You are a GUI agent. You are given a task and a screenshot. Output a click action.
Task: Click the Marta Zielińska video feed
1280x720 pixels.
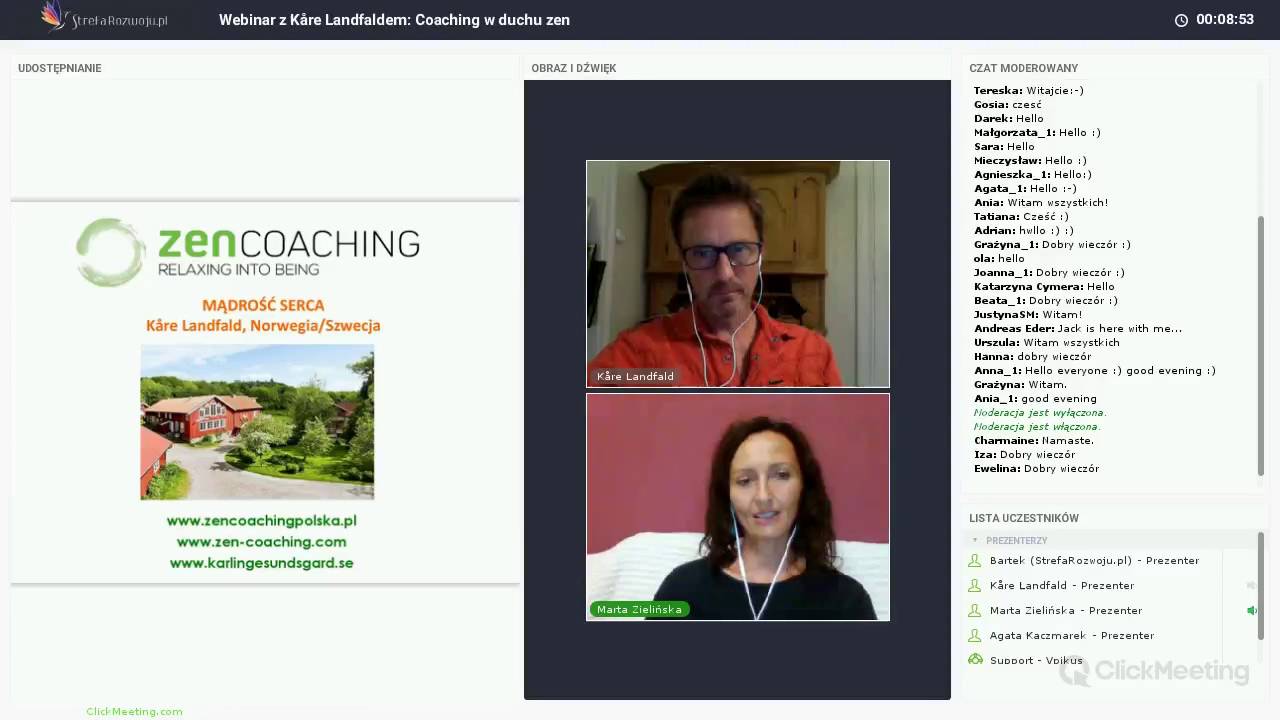pyautogui.click(x=738, y=507)
